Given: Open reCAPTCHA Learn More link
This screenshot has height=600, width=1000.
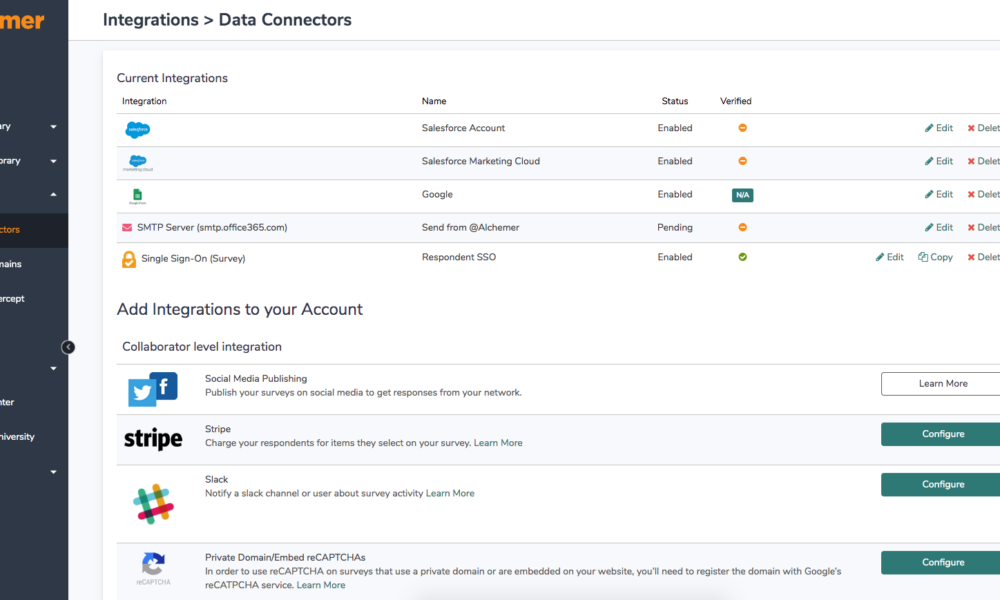Looking at the screenshot, I should click(321, 585).
